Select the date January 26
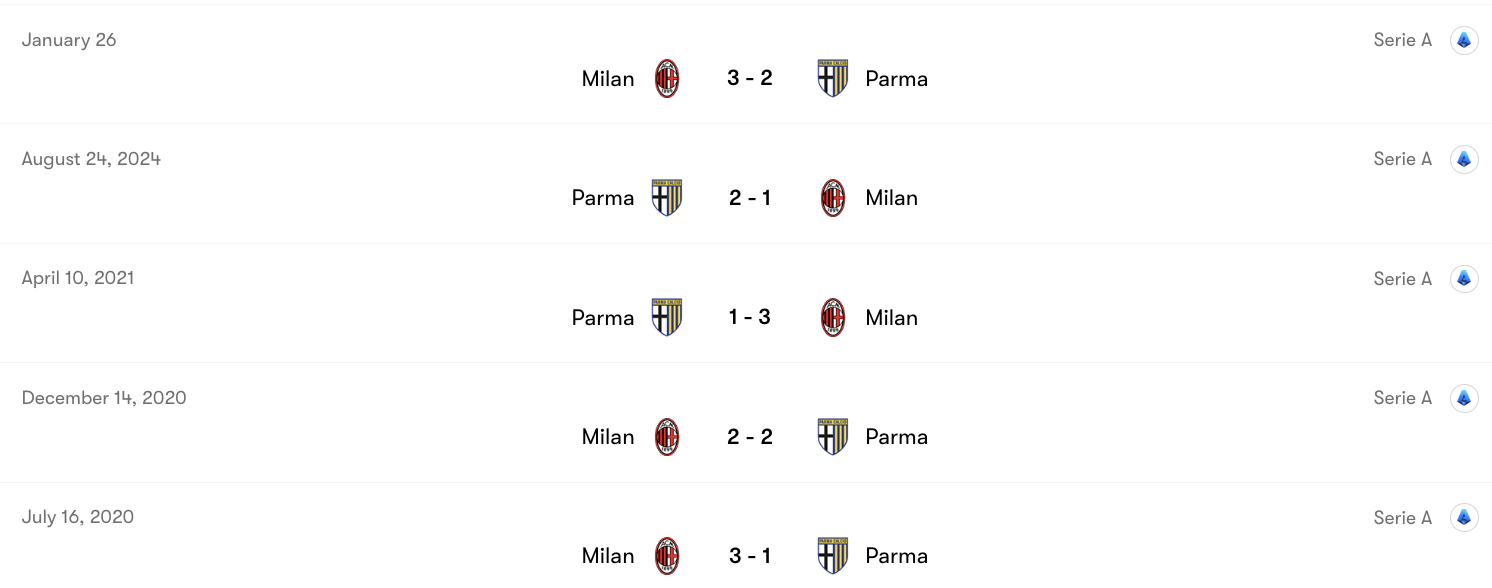The height and width of the screenshot is (588, 1492). [69, 40]
